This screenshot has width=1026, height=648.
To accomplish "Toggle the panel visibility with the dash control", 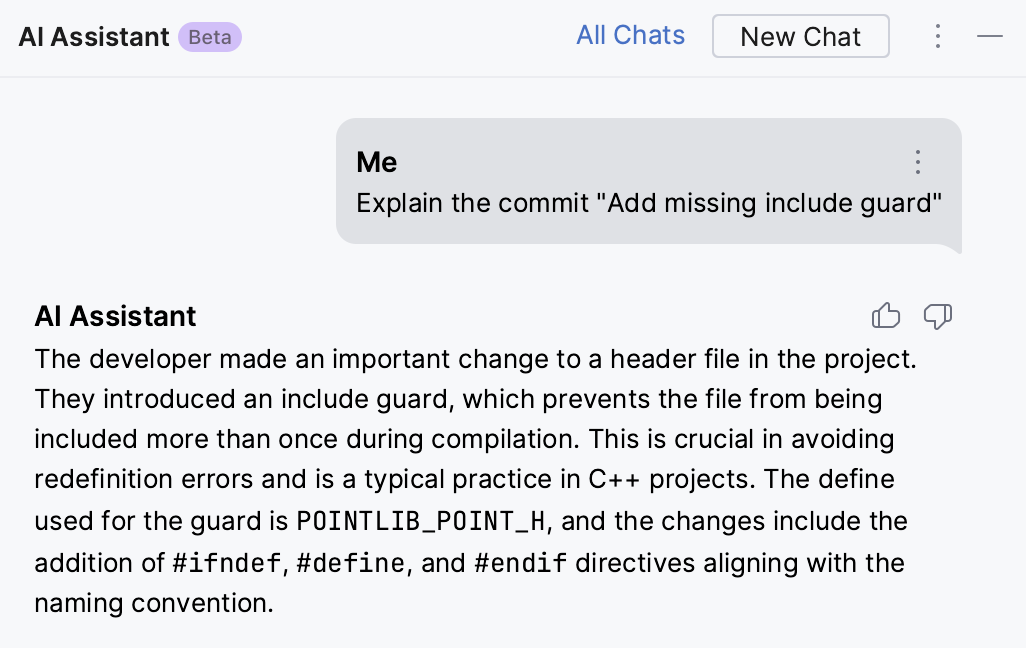I will click(990, 36).
